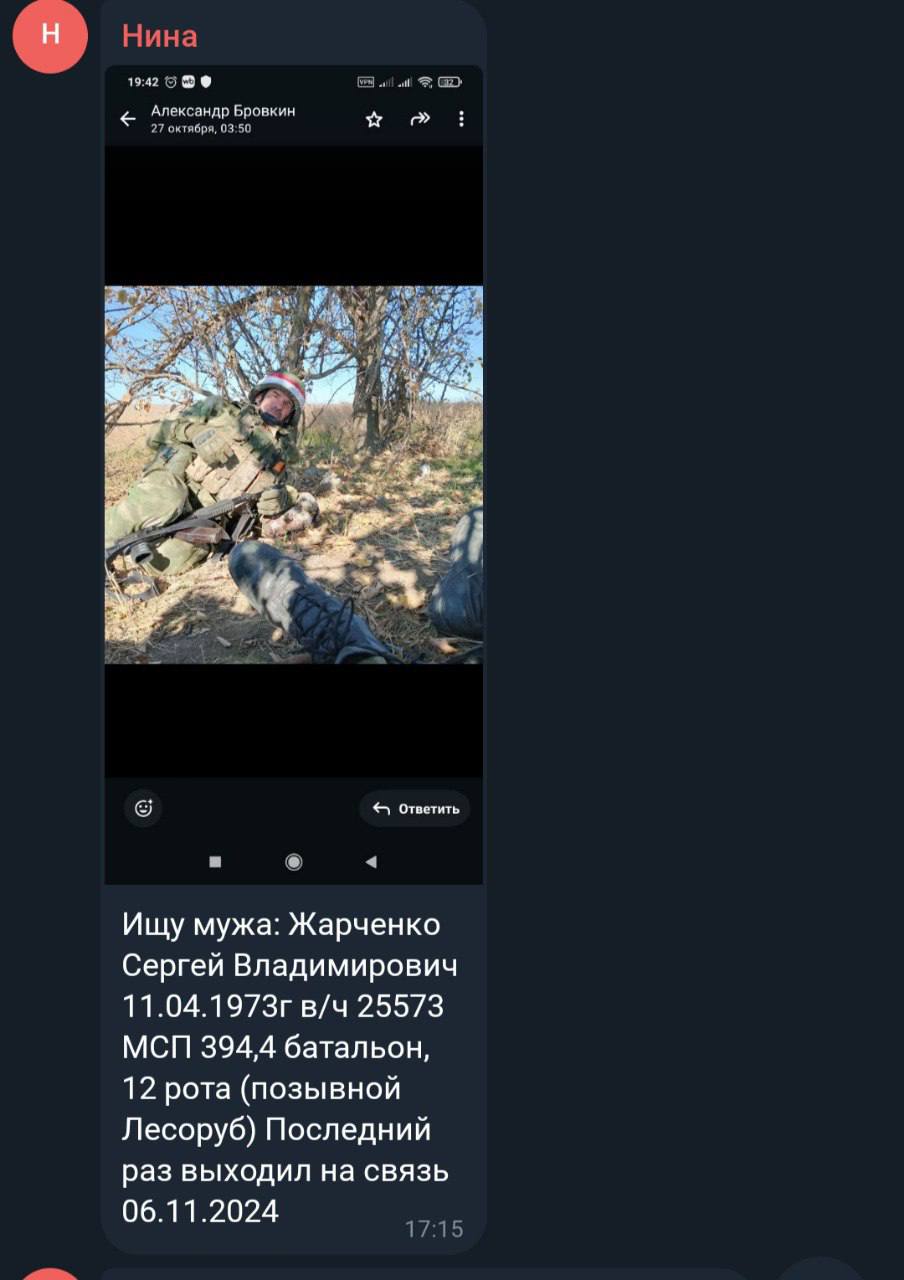Image resolution: width=904 pixels, height=1280 pixels.
Task: Tap the square recent apps navigation icon
Action: tap(215, 862)
